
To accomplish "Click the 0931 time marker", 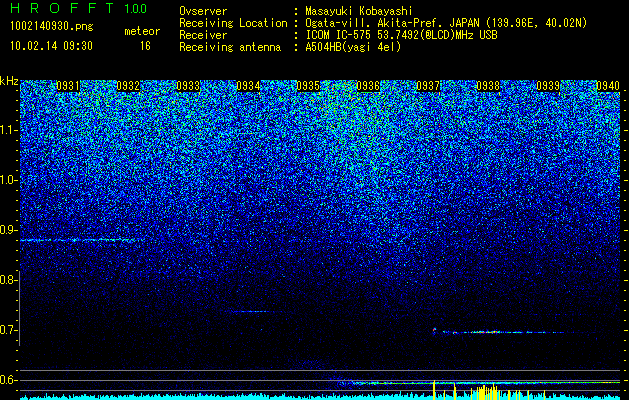I will tap(68, 86).
